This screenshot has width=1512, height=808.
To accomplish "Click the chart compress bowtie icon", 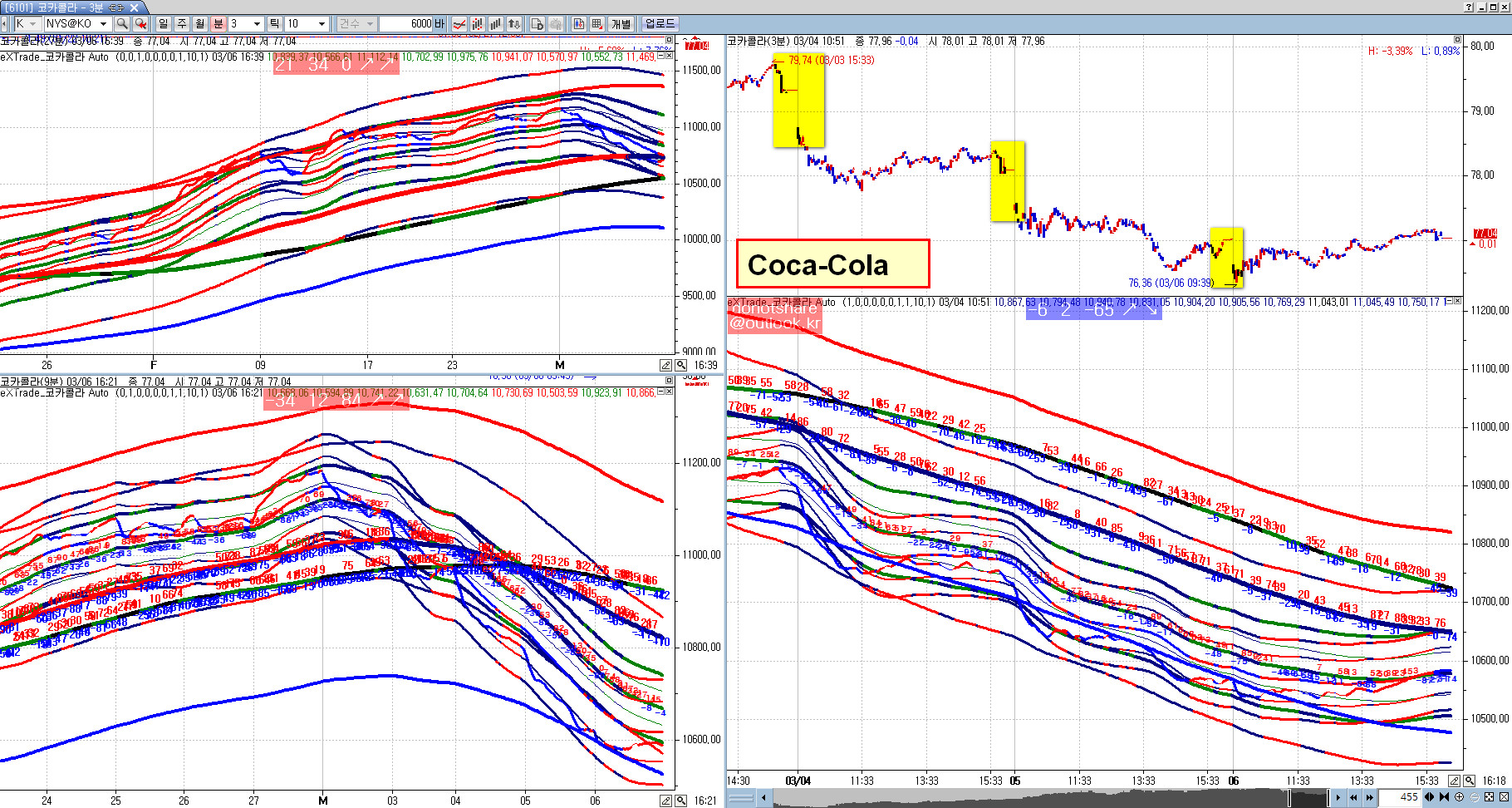I will [x=1444, y=797].
